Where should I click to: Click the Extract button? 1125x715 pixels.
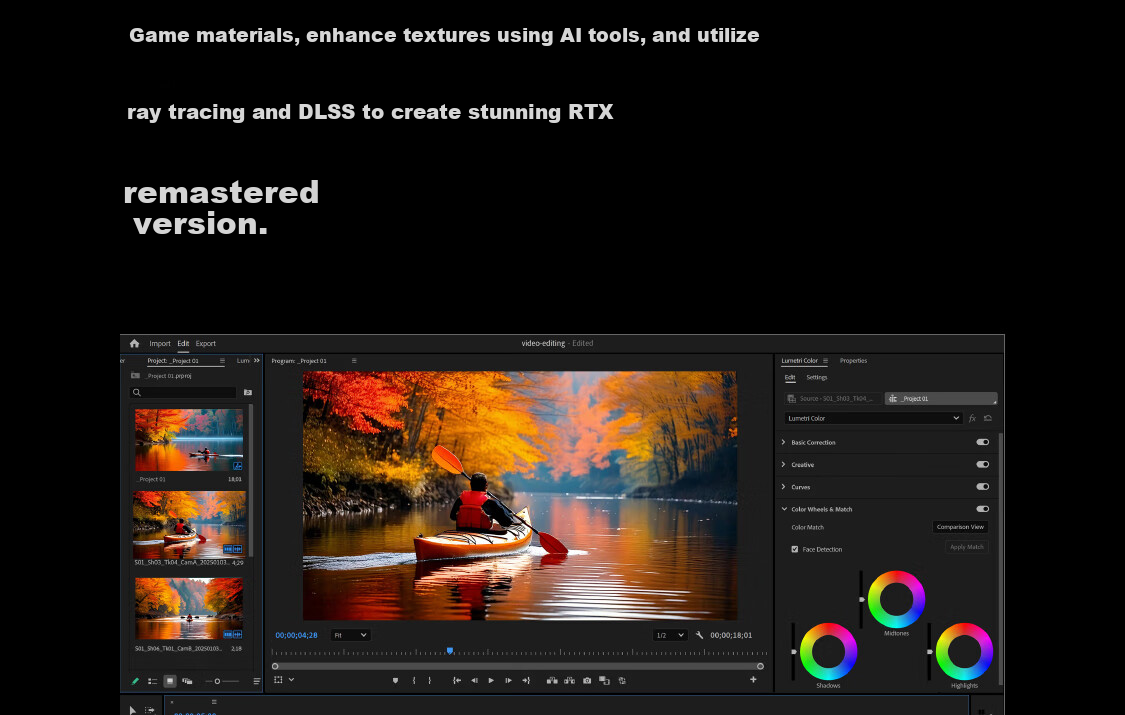coord(570,681)
